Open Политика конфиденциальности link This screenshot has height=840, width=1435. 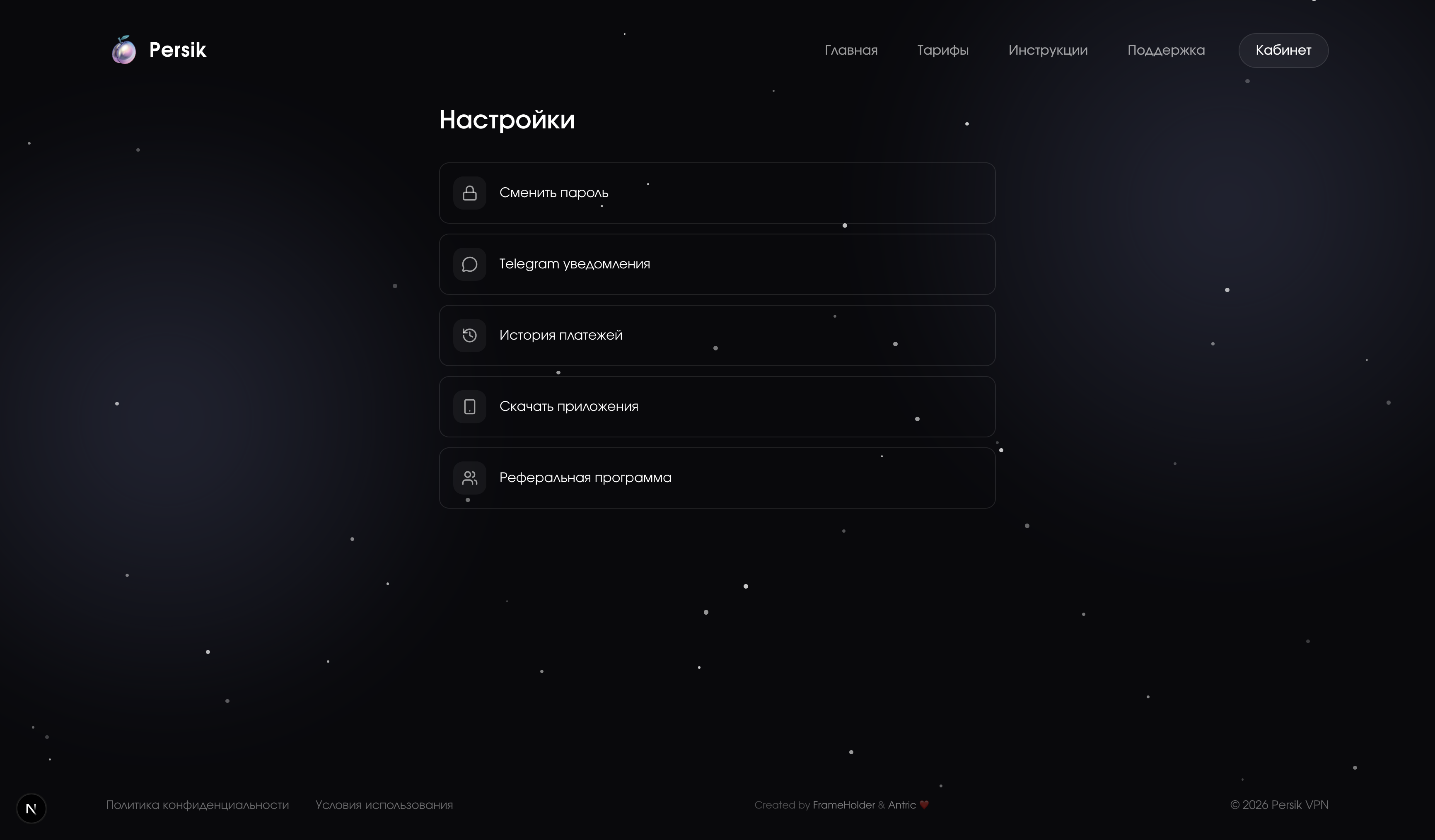(x=197, y=805)
